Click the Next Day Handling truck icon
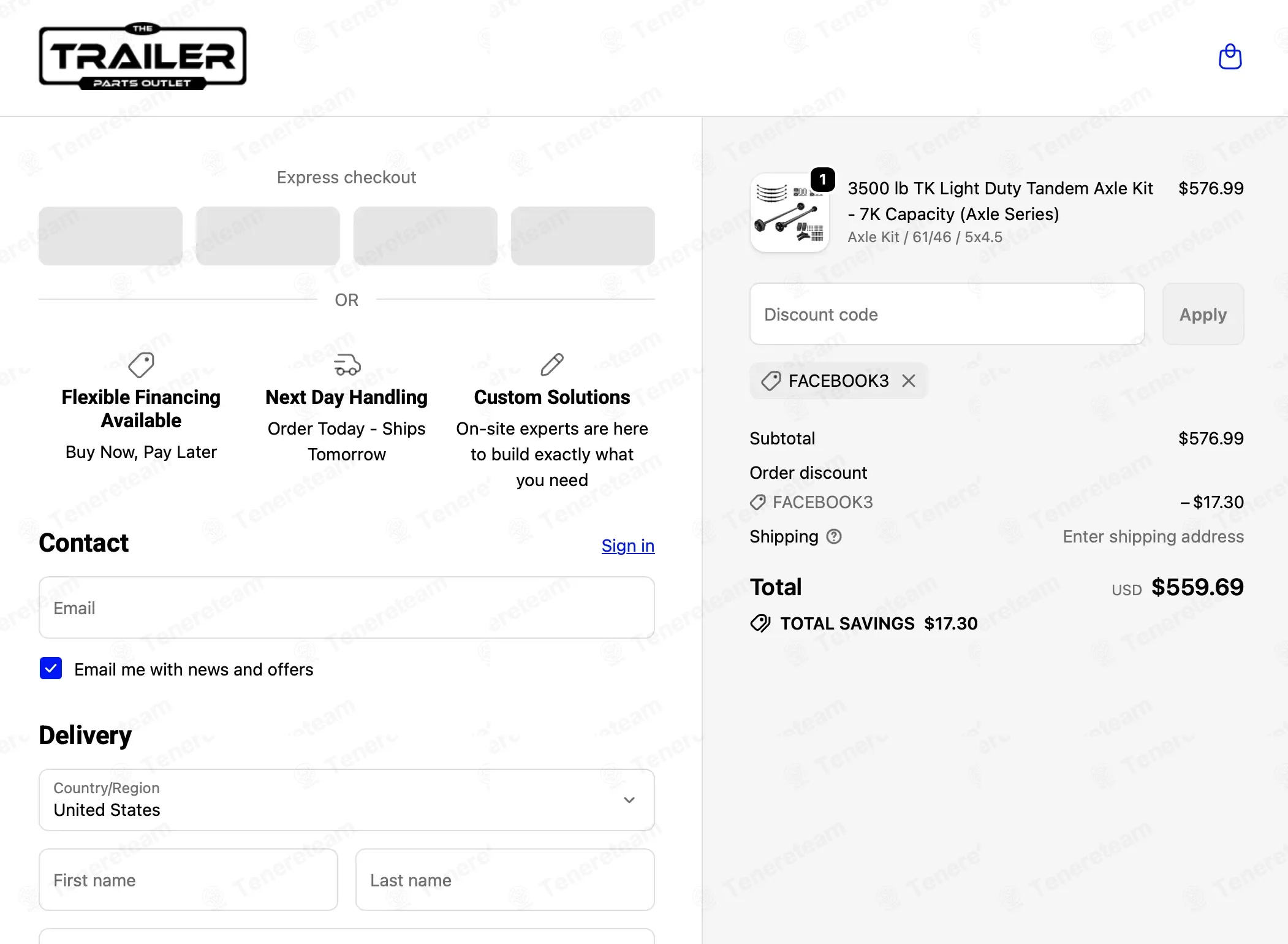The width and height of the screenshot is (1288, 944). (x=347, y=365)
